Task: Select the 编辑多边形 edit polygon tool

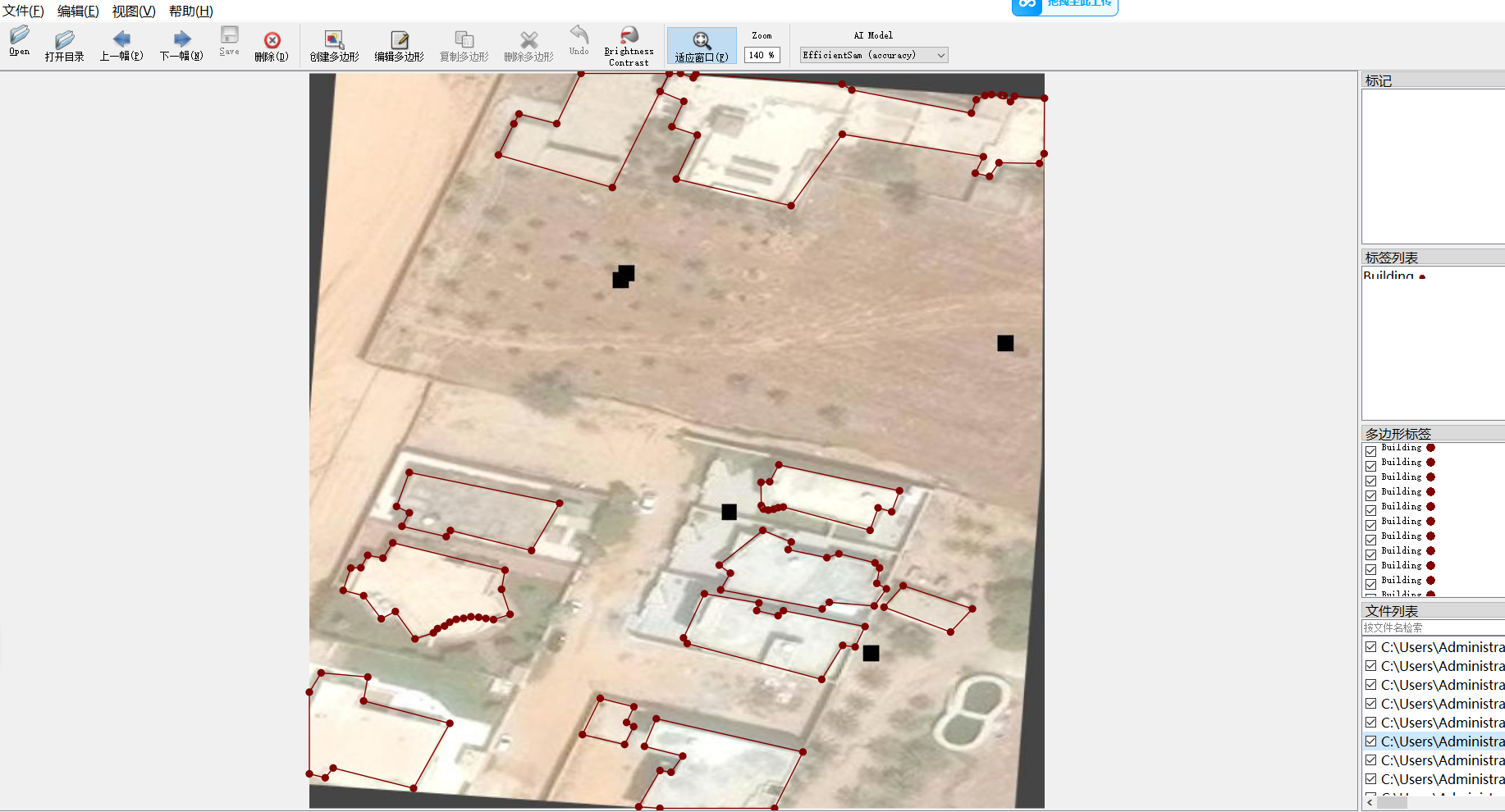Action: point(400,46)
